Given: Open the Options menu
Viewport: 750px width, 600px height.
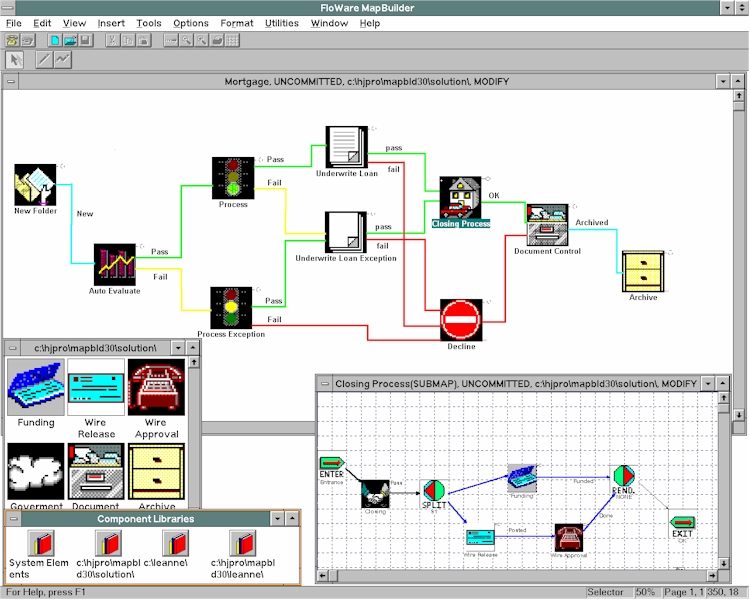Looking at the screenshot, I should (191, 23).
